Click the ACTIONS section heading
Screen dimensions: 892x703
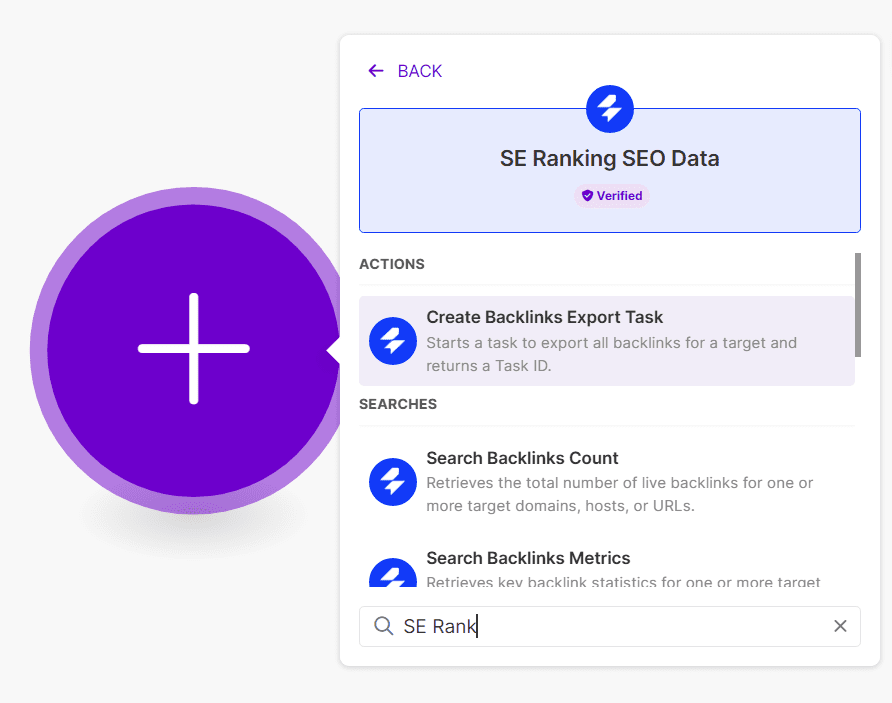392,264
